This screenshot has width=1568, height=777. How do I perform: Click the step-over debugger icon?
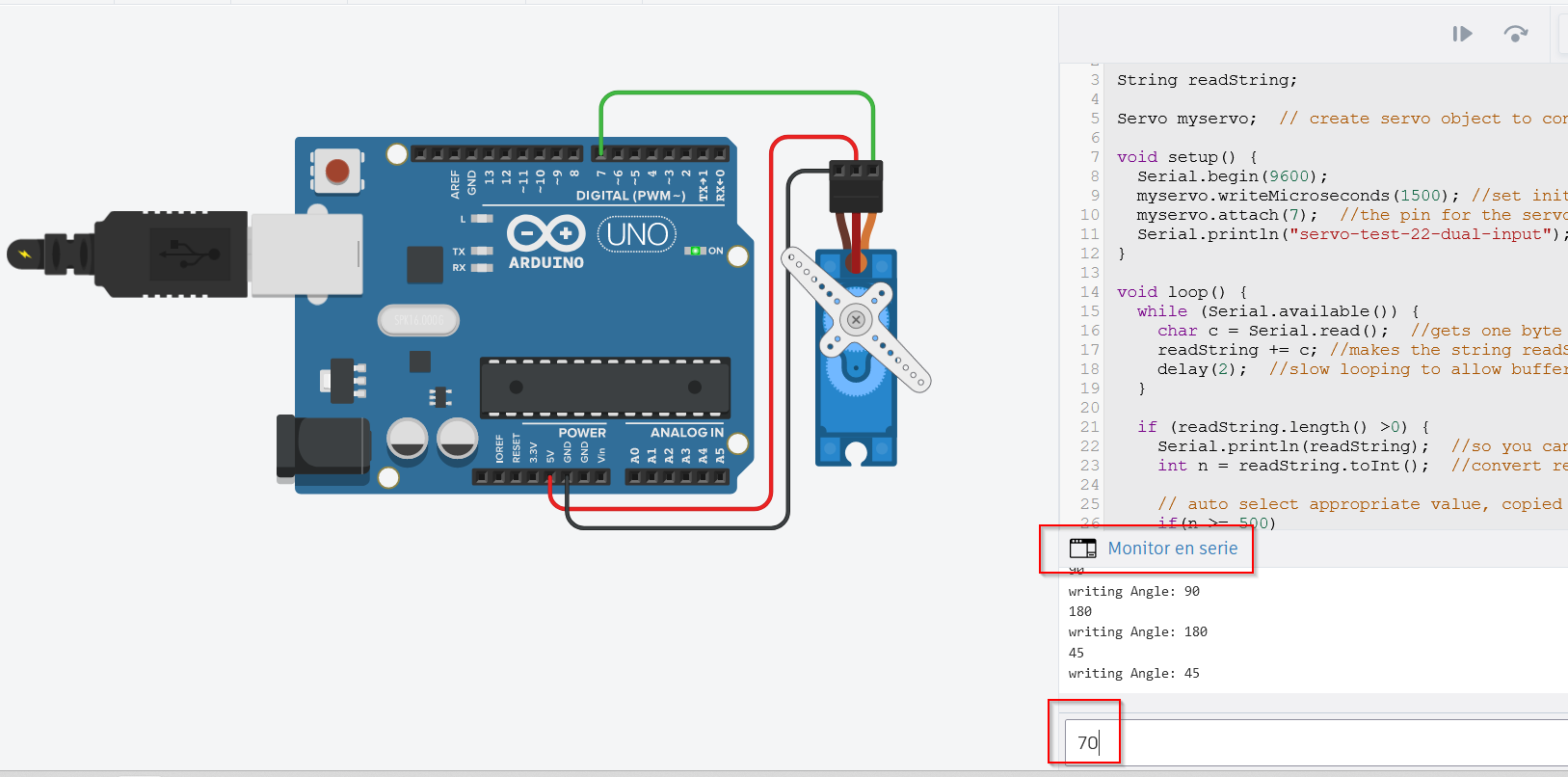(1516, 34)
